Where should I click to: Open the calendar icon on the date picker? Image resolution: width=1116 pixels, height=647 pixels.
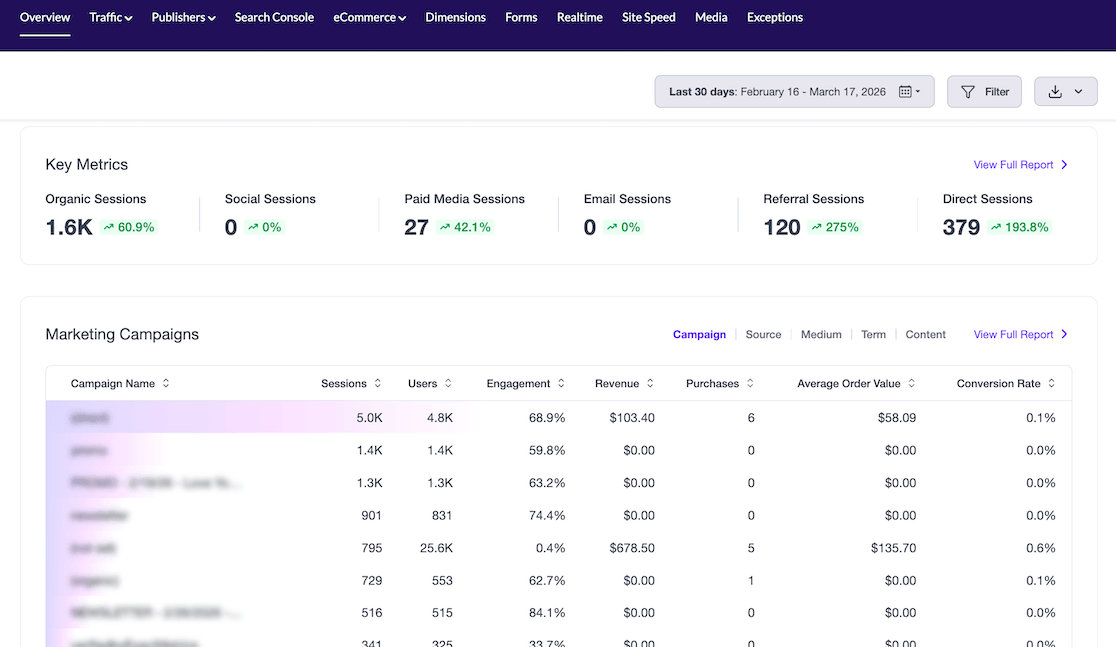tap(906, 91)
